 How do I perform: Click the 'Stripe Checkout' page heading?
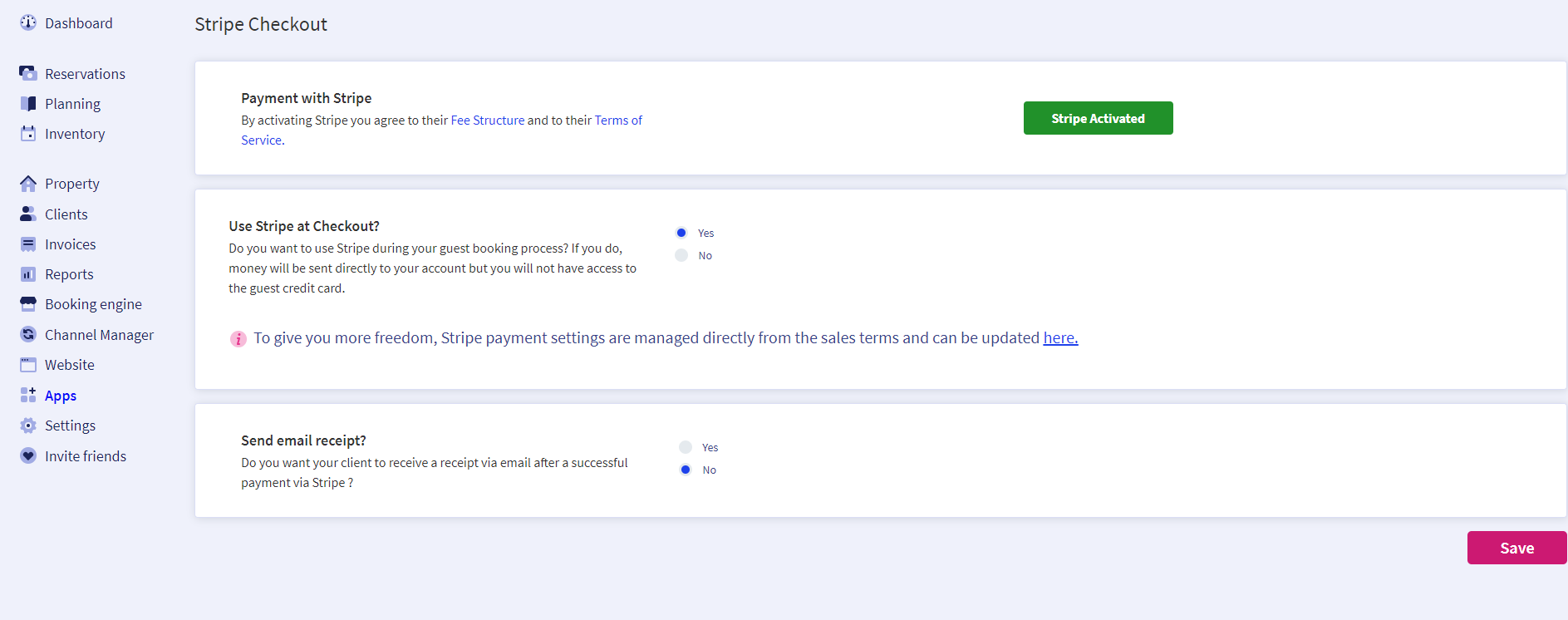pos(261,24)
